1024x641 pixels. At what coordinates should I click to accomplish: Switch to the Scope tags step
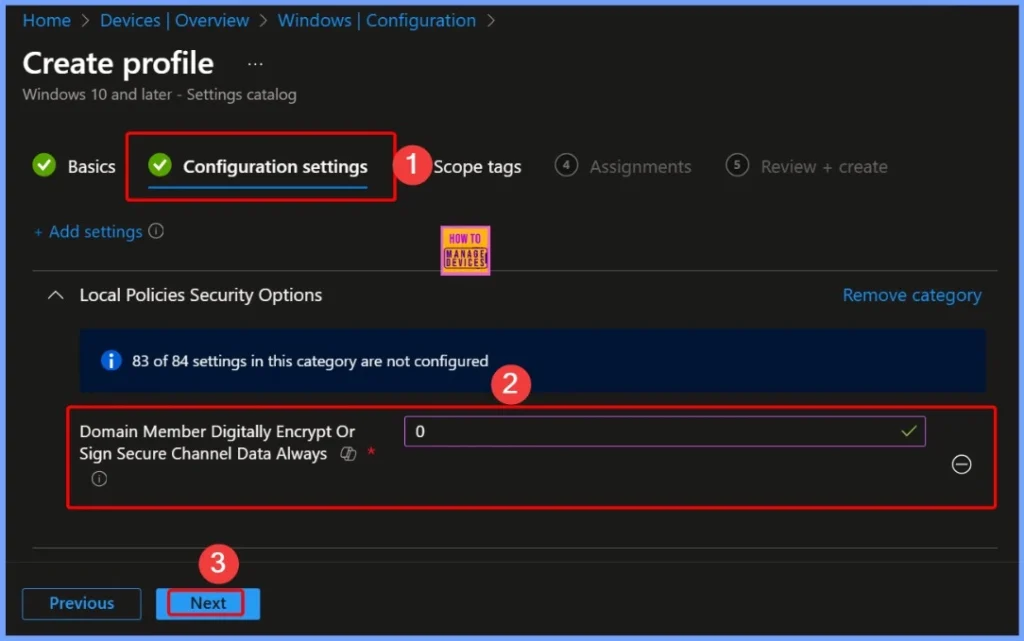pos(477,167)
